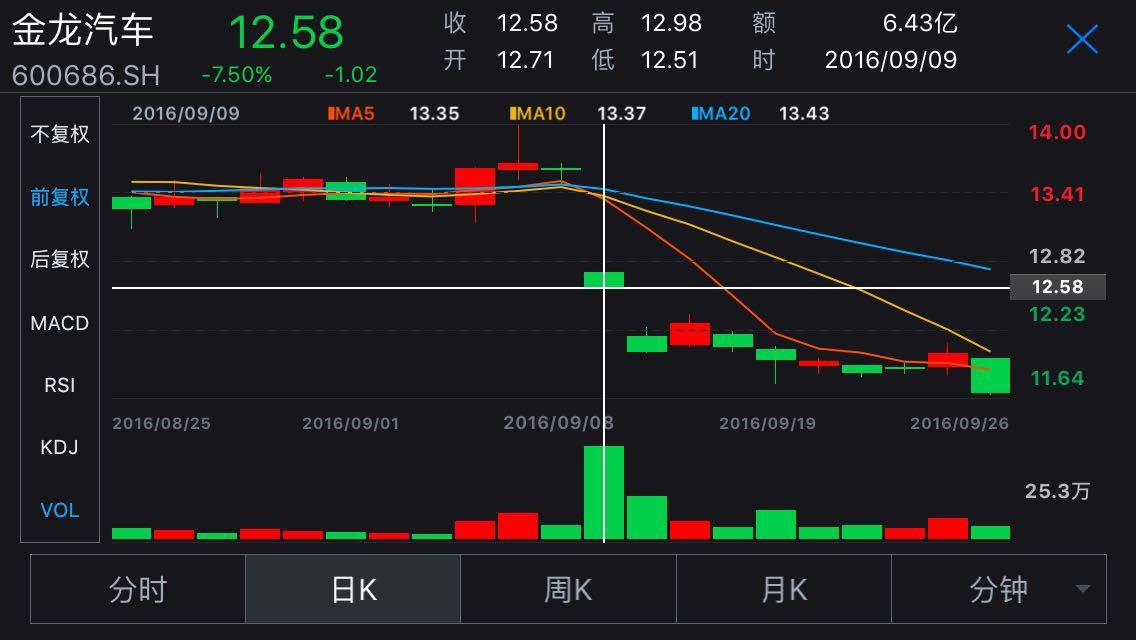Viewport: 1136px width, 640px height.
Task: Select 不复权 unadjusted price mode
Action: [58, 135]
